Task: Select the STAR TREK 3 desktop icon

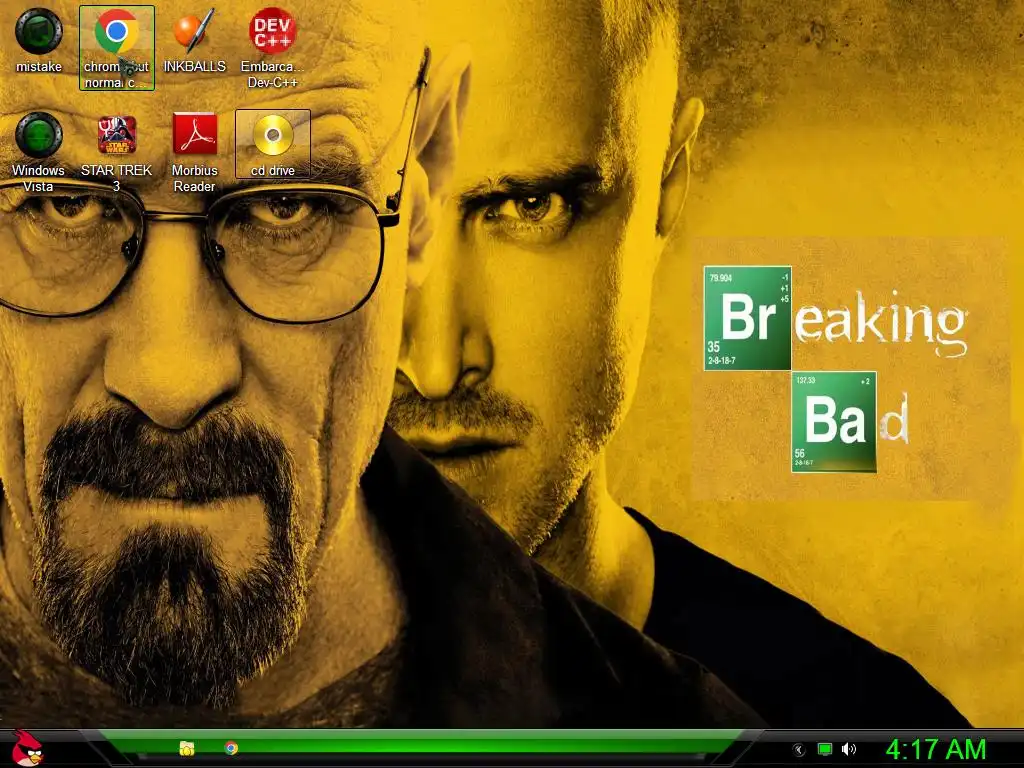Action: tap(116, 152)
